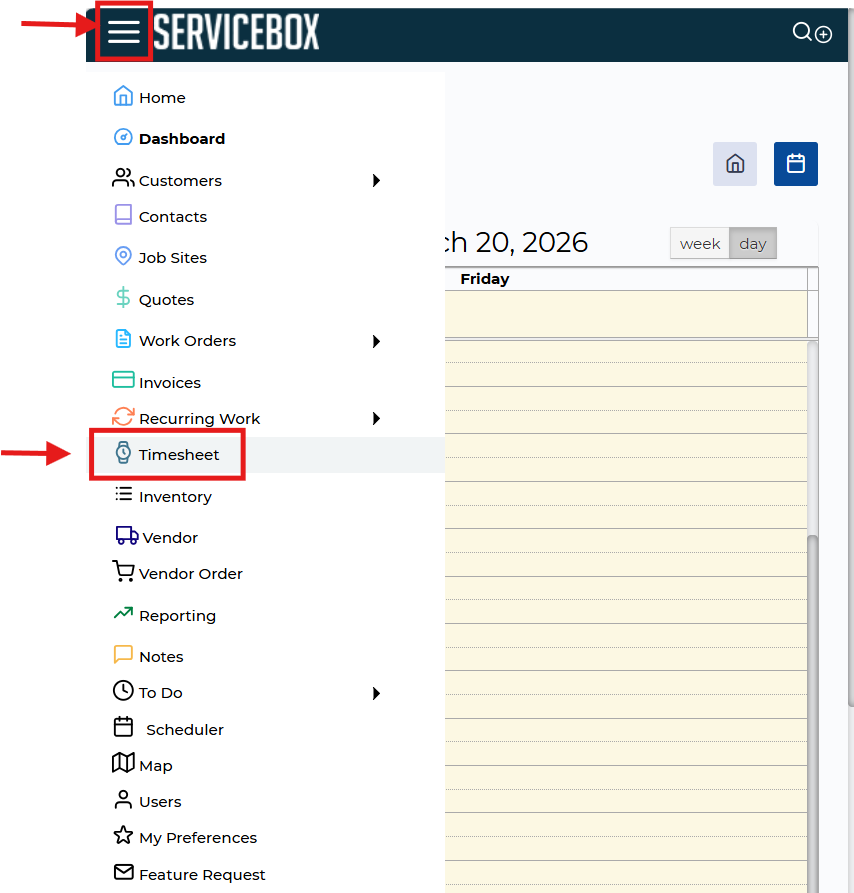
Task: Select the day view toggle
Action: [x=753, y=244]
